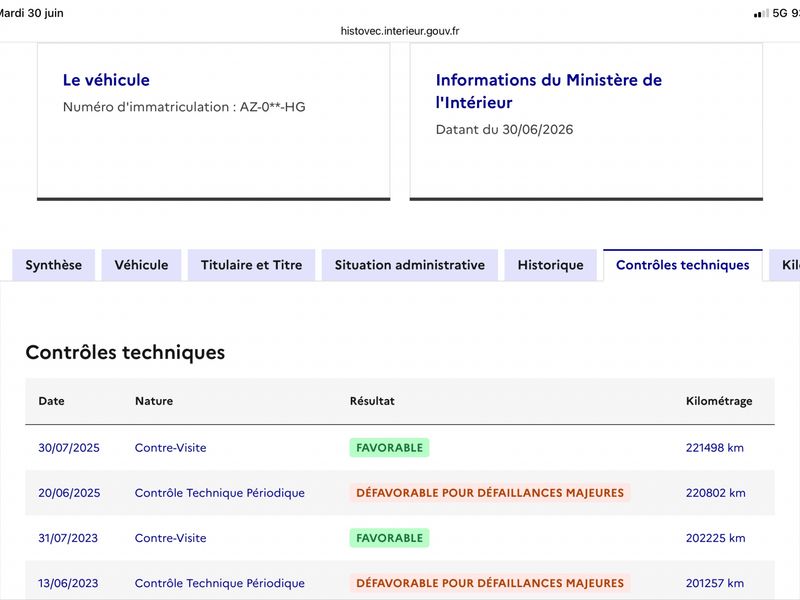Viewport: 800px width, 600px height.
Task: Click the Kilométrage column header
Action: [x=719, y=402]
